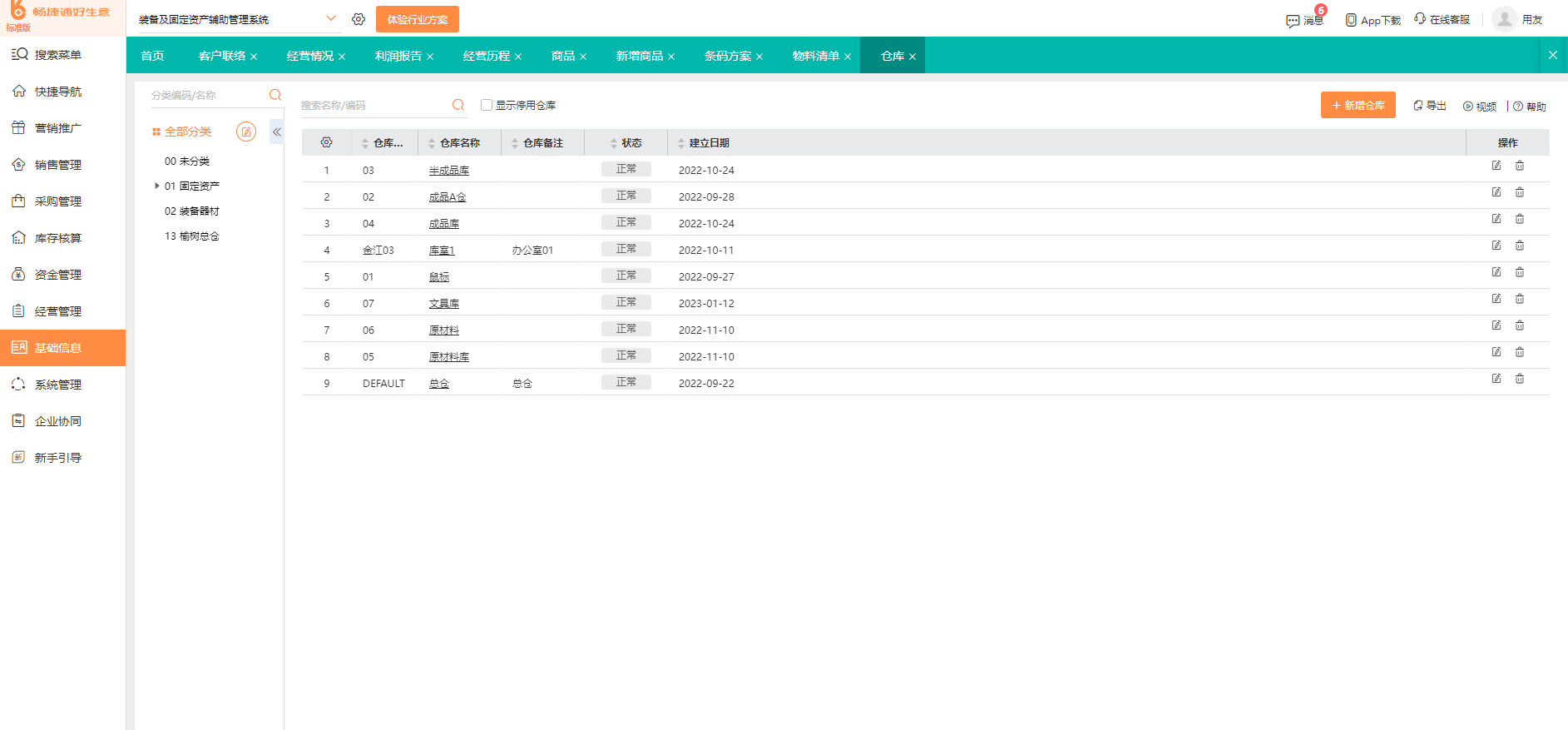The width and height of the screenshot is (1568, 730).
Task: Export the warehouse list
Action: [1430, 106]
